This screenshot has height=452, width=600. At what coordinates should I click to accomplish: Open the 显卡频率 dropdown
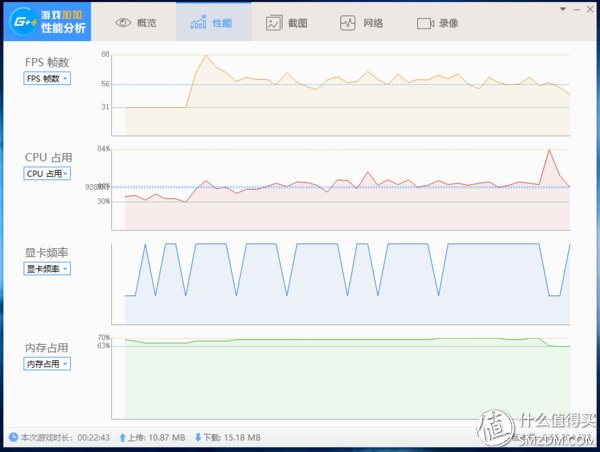(x=47, y=269)
